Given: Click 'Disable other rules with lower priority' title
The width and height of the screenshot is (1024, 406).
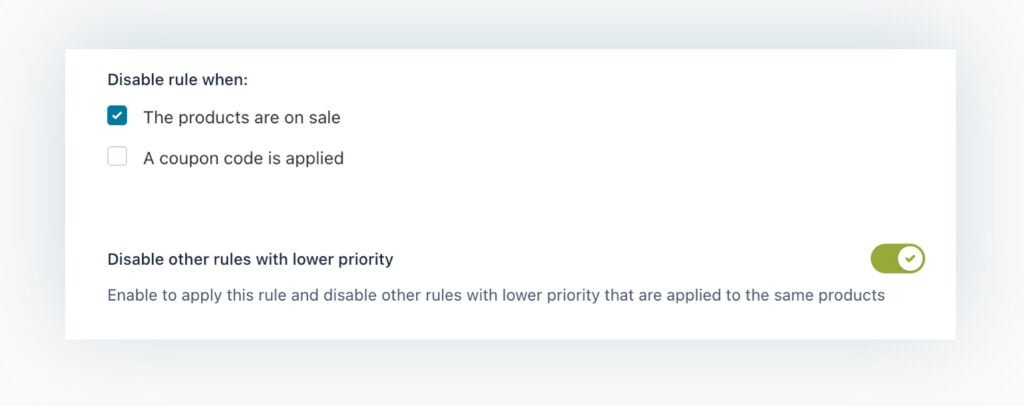Looking at the screenshot, I should click(x=250, y=259).
